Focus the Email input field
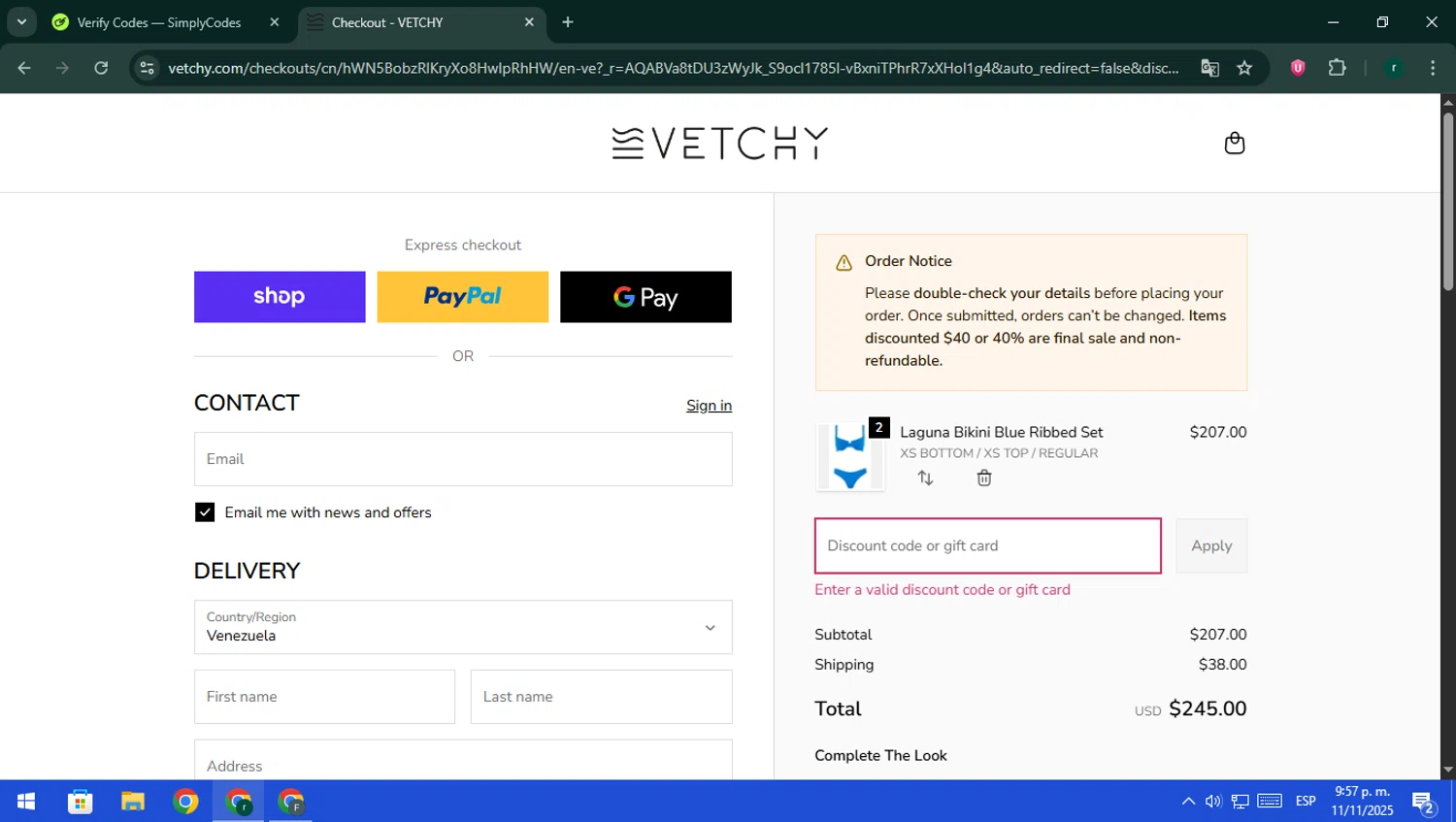 tap(463, 459)
